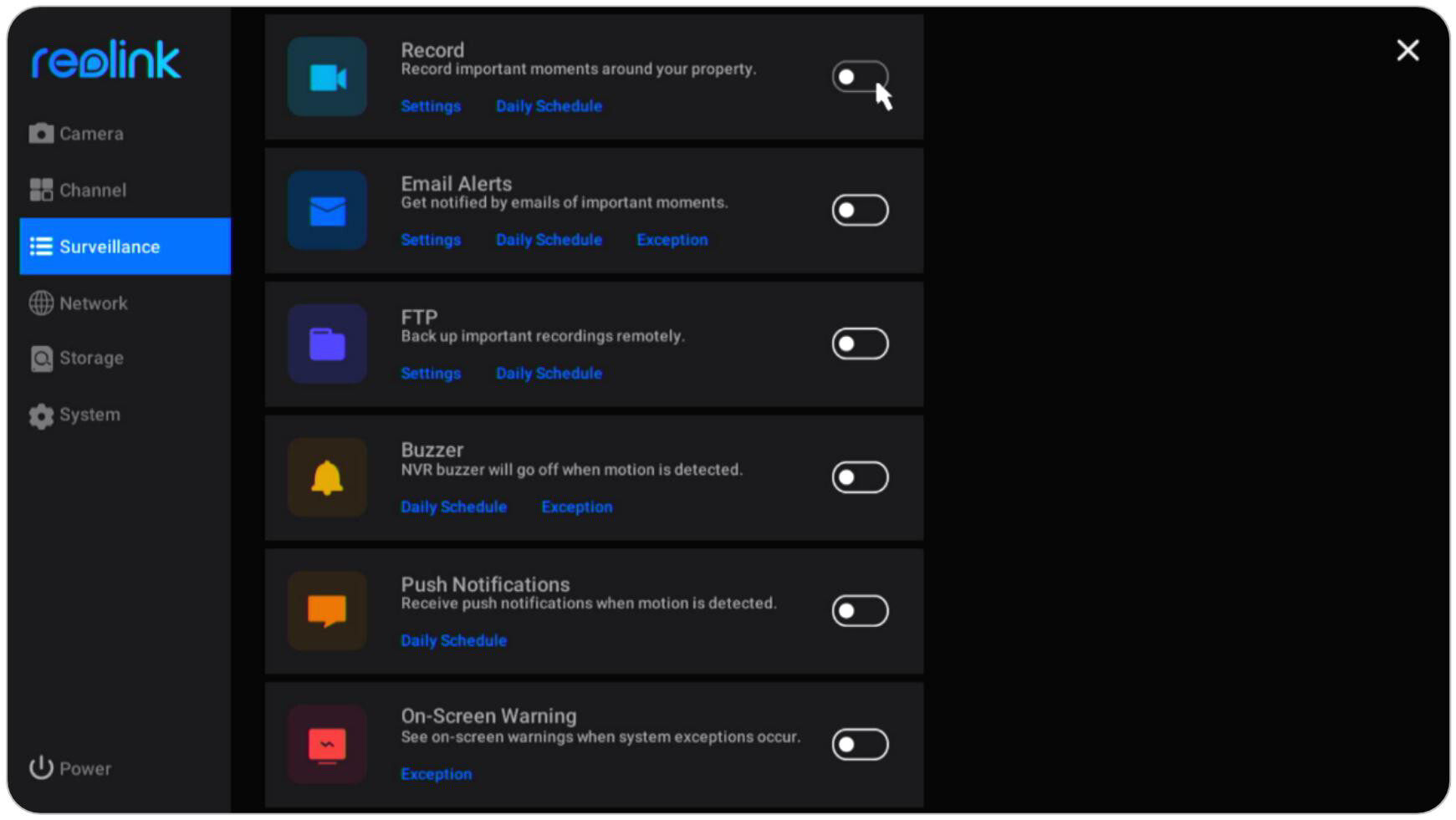Click the Push Notifications chat bubble icon
This screenshot has height=820, width=1456.
327,611
